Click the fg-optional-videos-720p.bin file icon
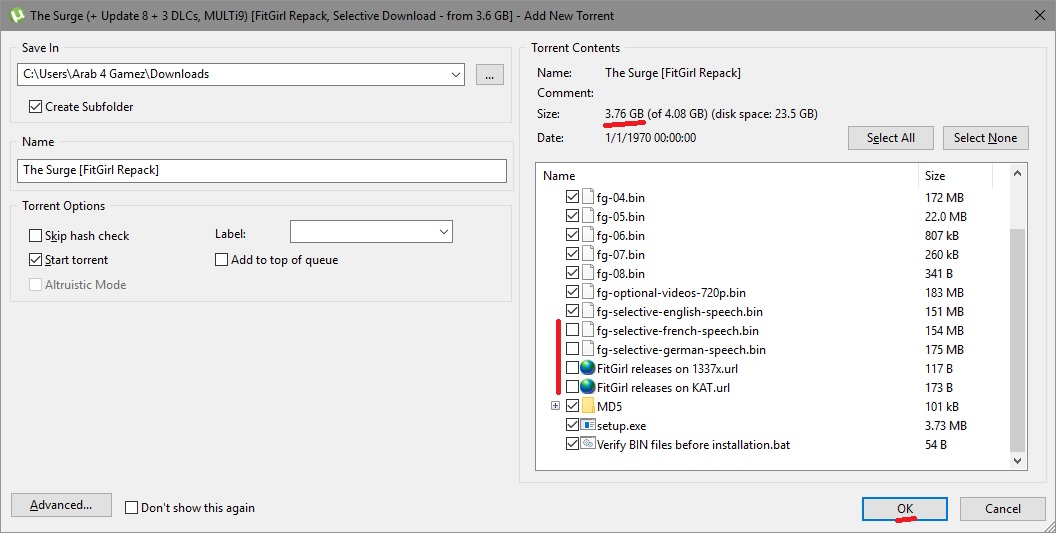 tap(588, 292)
